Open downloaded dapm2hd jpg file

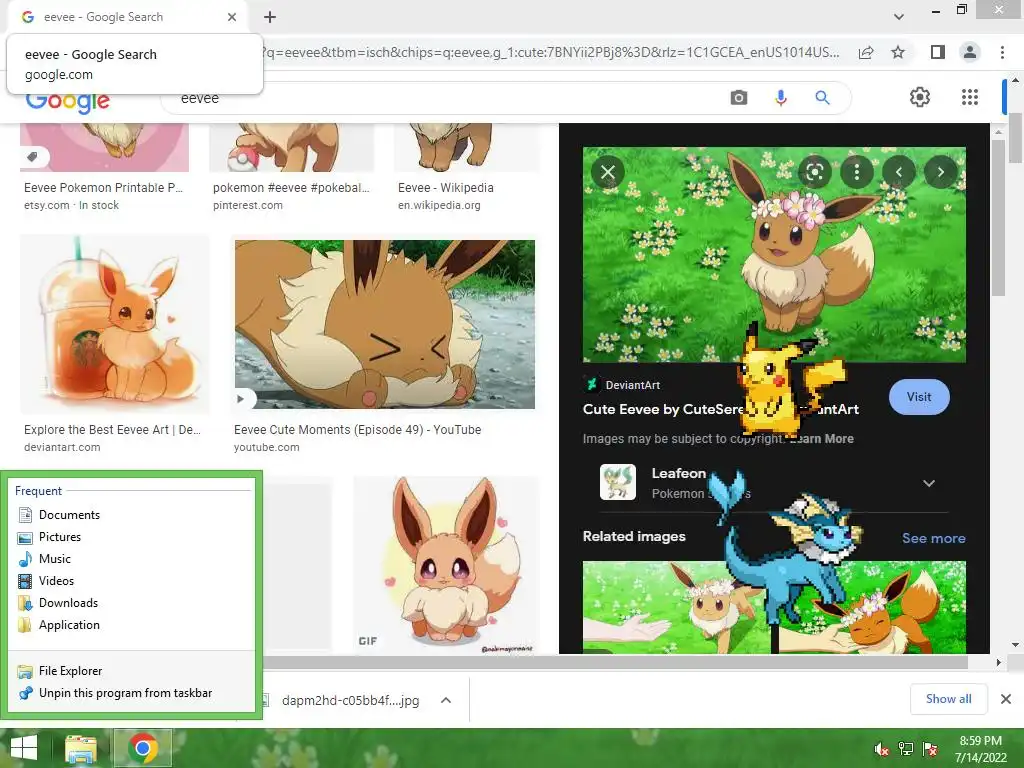pyautogui.click(x=350, y=700)
